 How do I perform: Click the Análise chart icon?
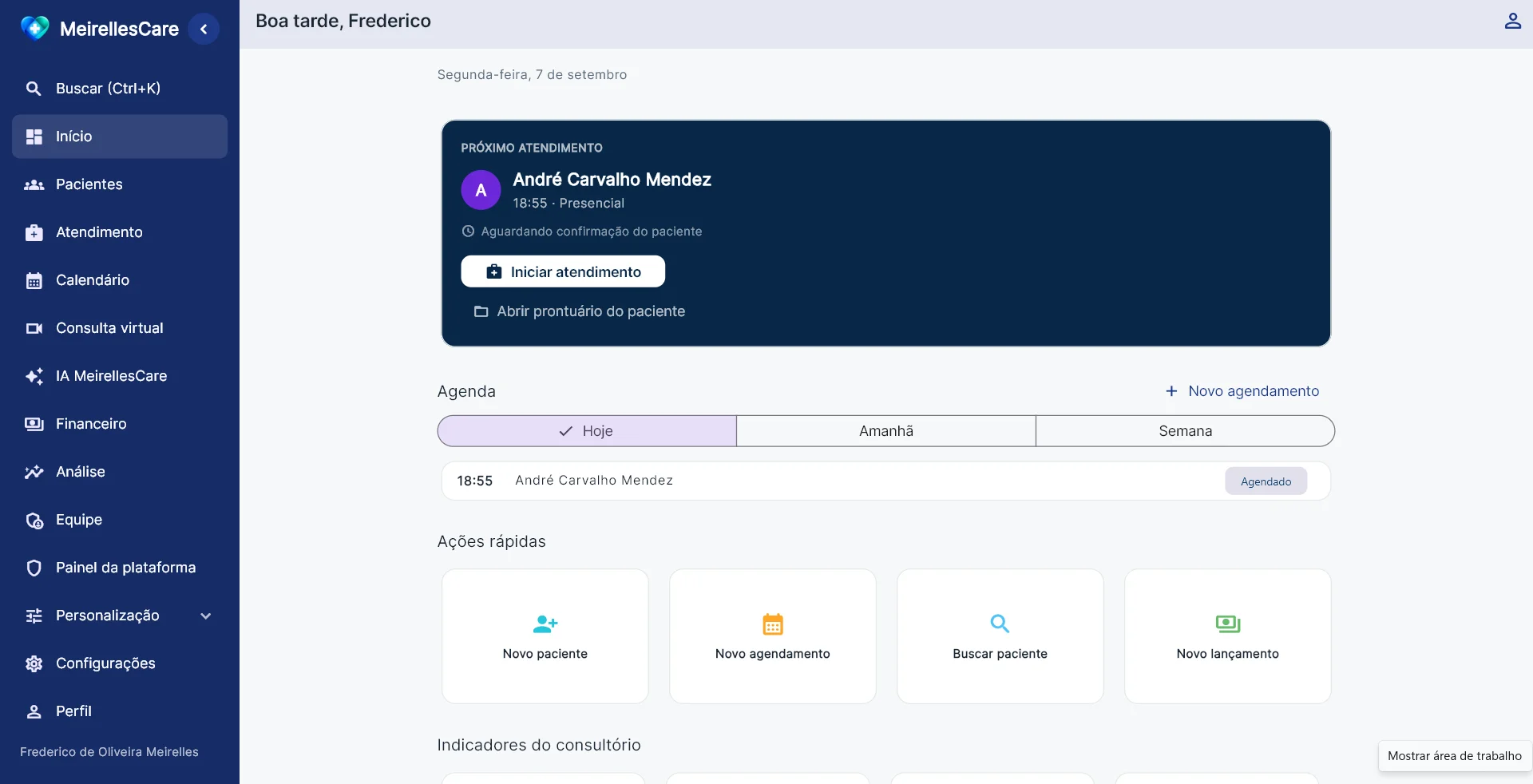tap(34, 472)
